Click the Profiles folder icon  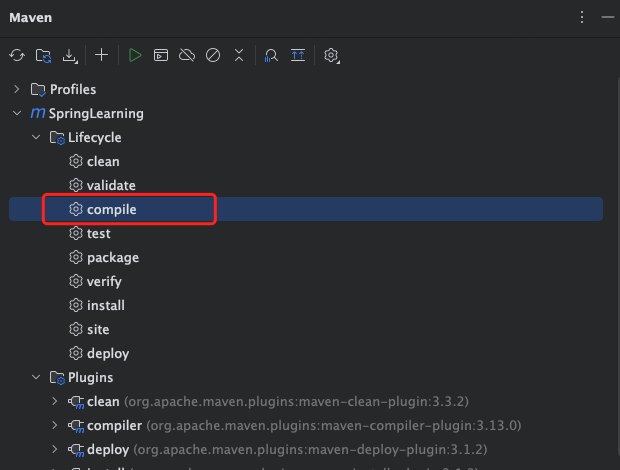38,90
